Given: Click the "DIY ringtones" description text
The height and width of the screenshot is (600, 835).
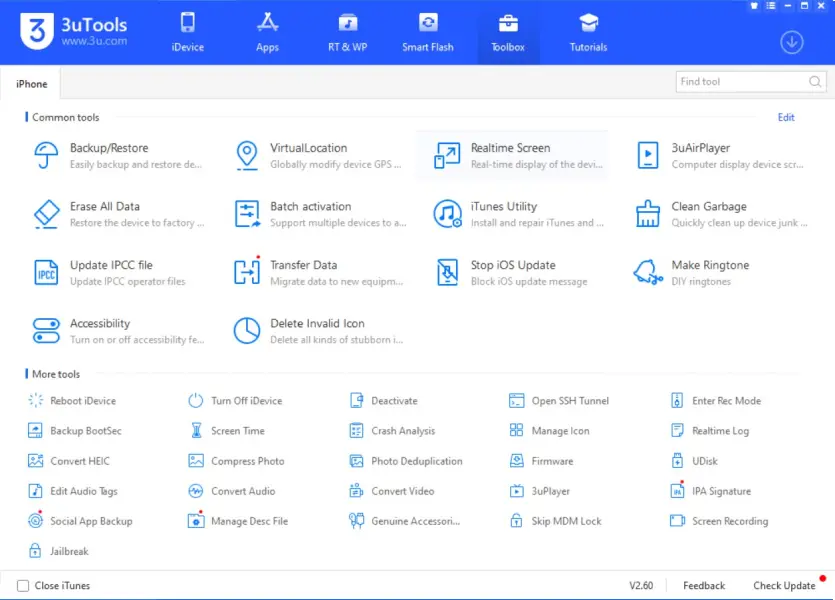Looking at the screenshot, I should pyautogui.click(x=701, y=281).
